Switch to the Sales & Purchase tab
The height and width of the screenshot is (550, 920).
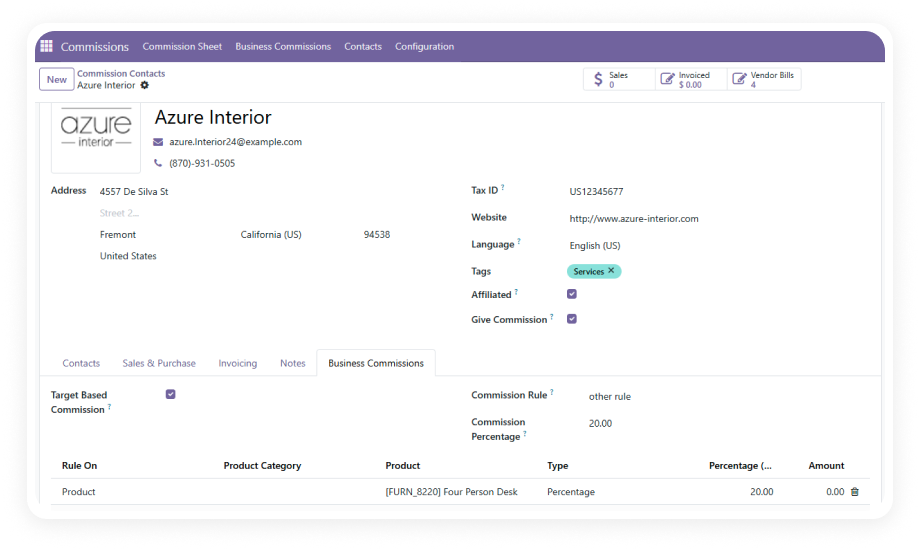click(159, 363)
